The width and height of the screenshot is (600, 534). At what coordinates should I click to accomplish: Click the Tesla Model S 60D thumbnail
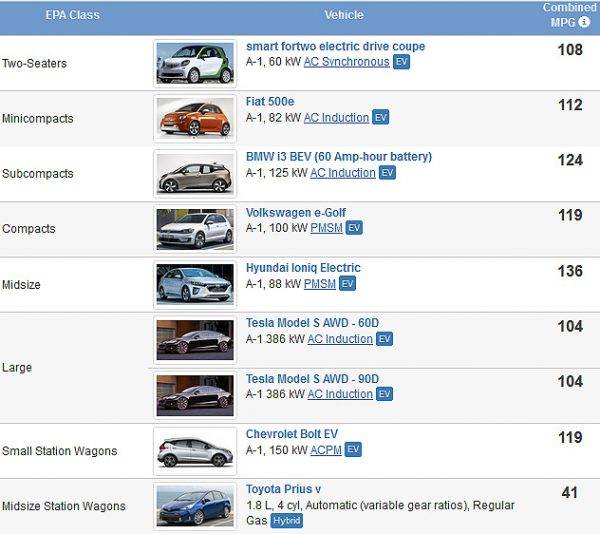[x=195, y=340]
